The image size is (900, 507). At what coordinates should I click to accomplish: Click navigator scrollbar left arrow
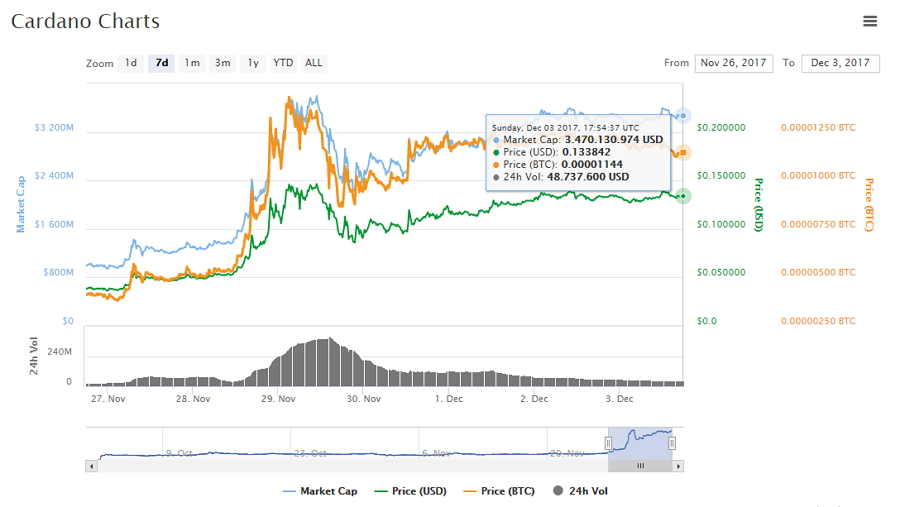(x=91, y=466)
